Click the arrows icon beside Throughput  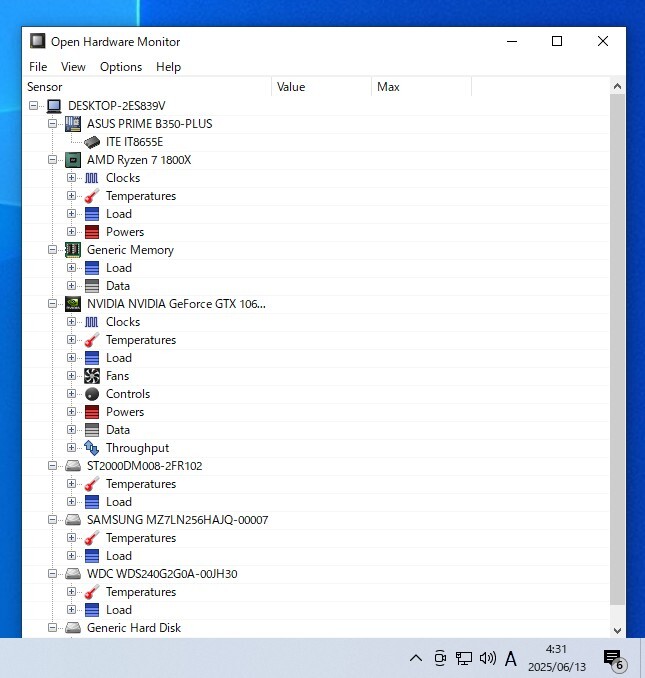tap(92, 448)
